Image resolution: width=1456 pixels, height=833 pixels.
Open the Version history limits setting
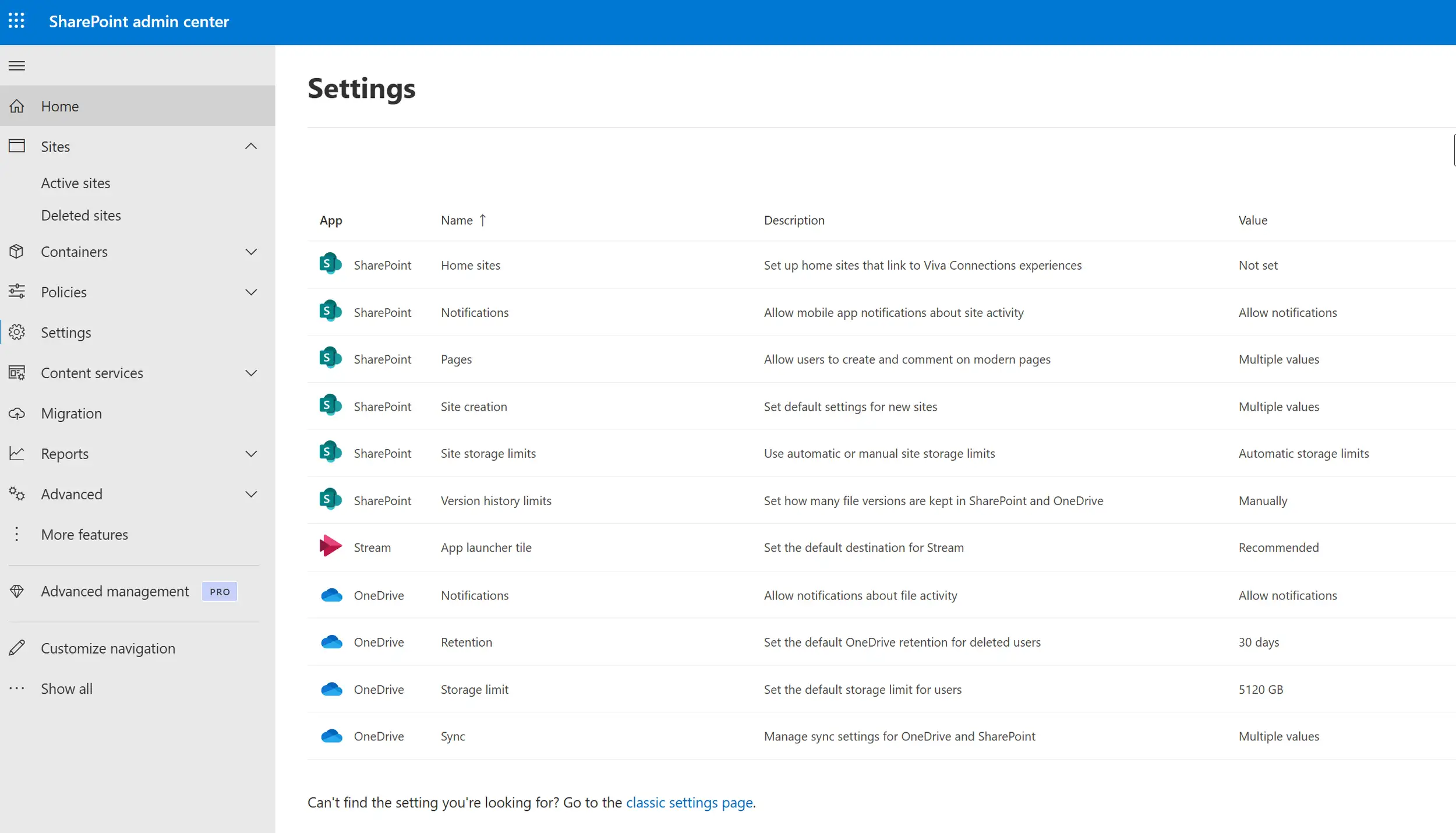point(496,500)
